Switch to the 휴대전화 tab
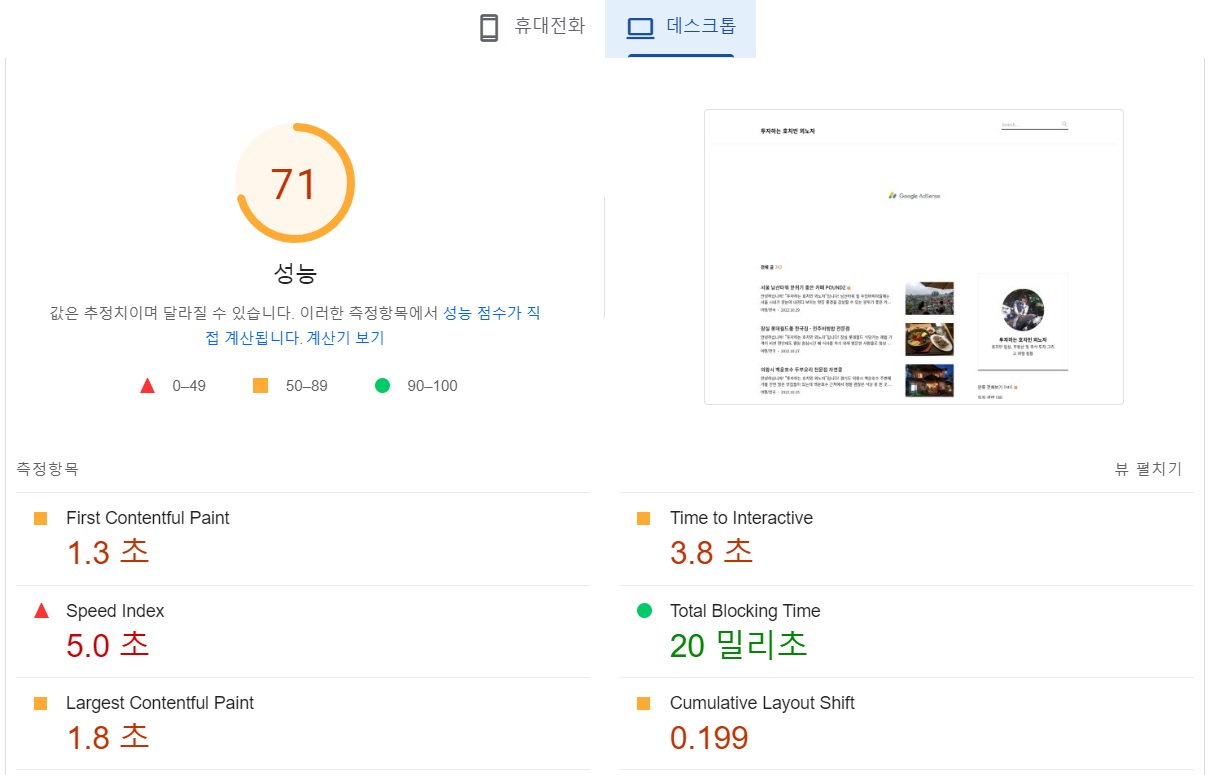This screenshot has width=1209, height=775. point(530,28)
